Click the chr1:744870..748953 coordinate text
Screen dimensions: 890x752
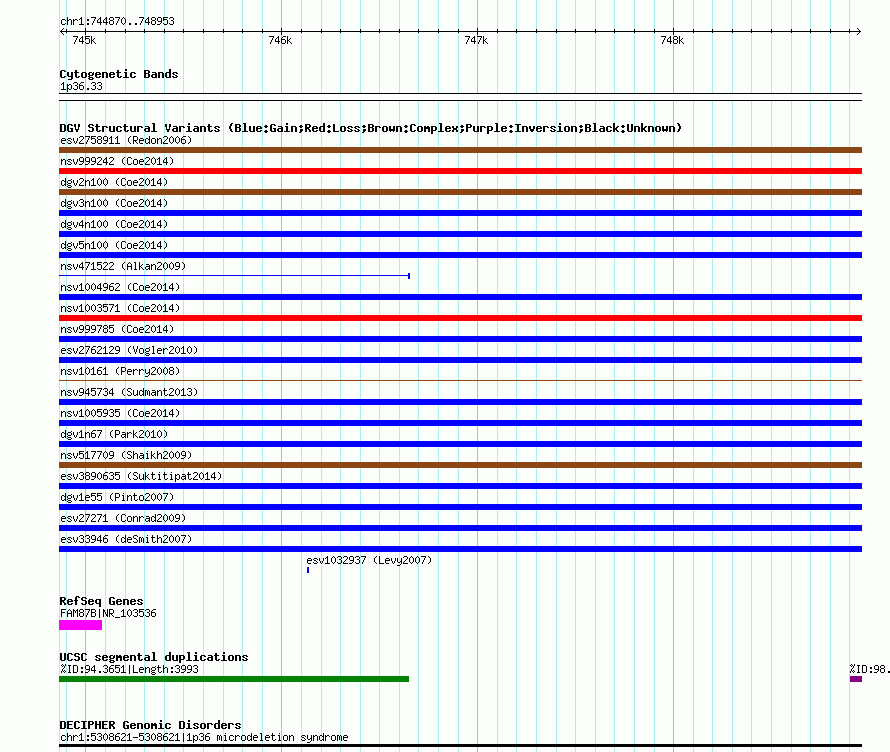click(117, 21)
